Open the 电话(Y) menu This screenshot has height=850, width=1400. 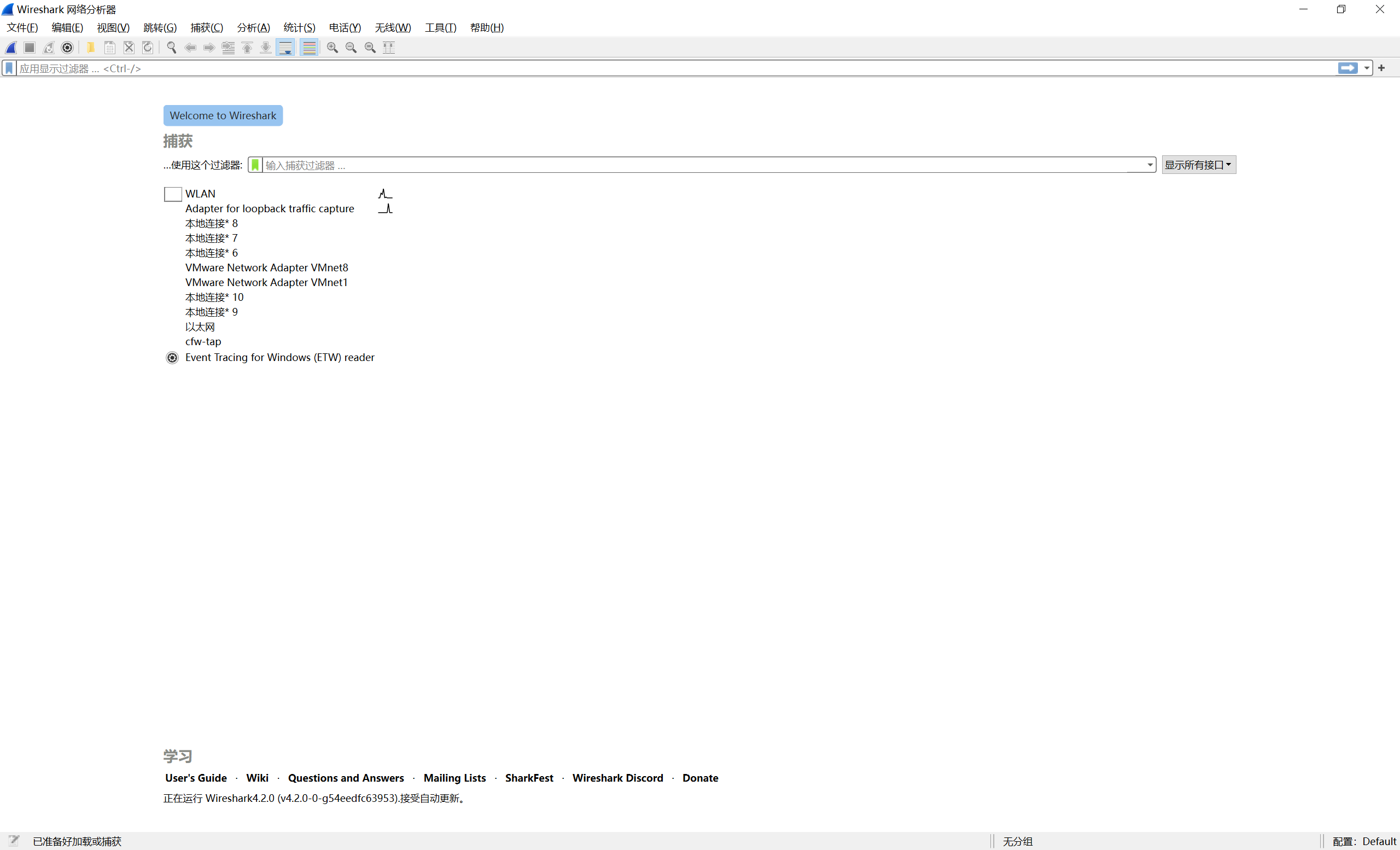pos(345,27)
